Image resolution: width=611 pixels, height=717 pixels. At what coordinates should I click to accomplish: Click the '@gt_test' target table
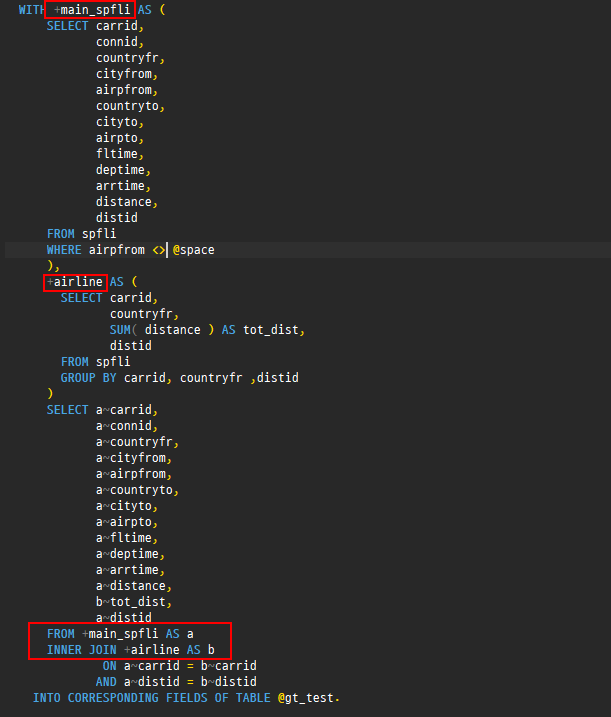pyautogui.click(x=306, y=698)
